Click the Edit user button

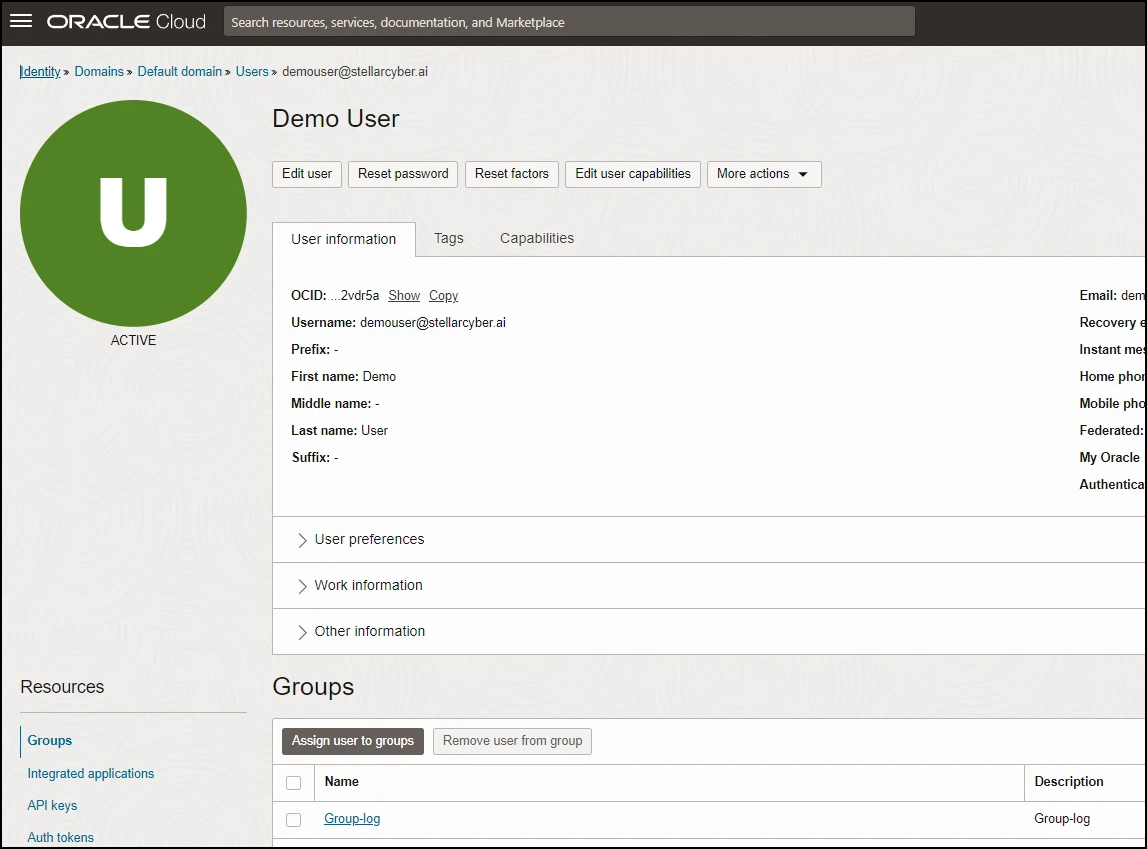click(x=307, y=174)
